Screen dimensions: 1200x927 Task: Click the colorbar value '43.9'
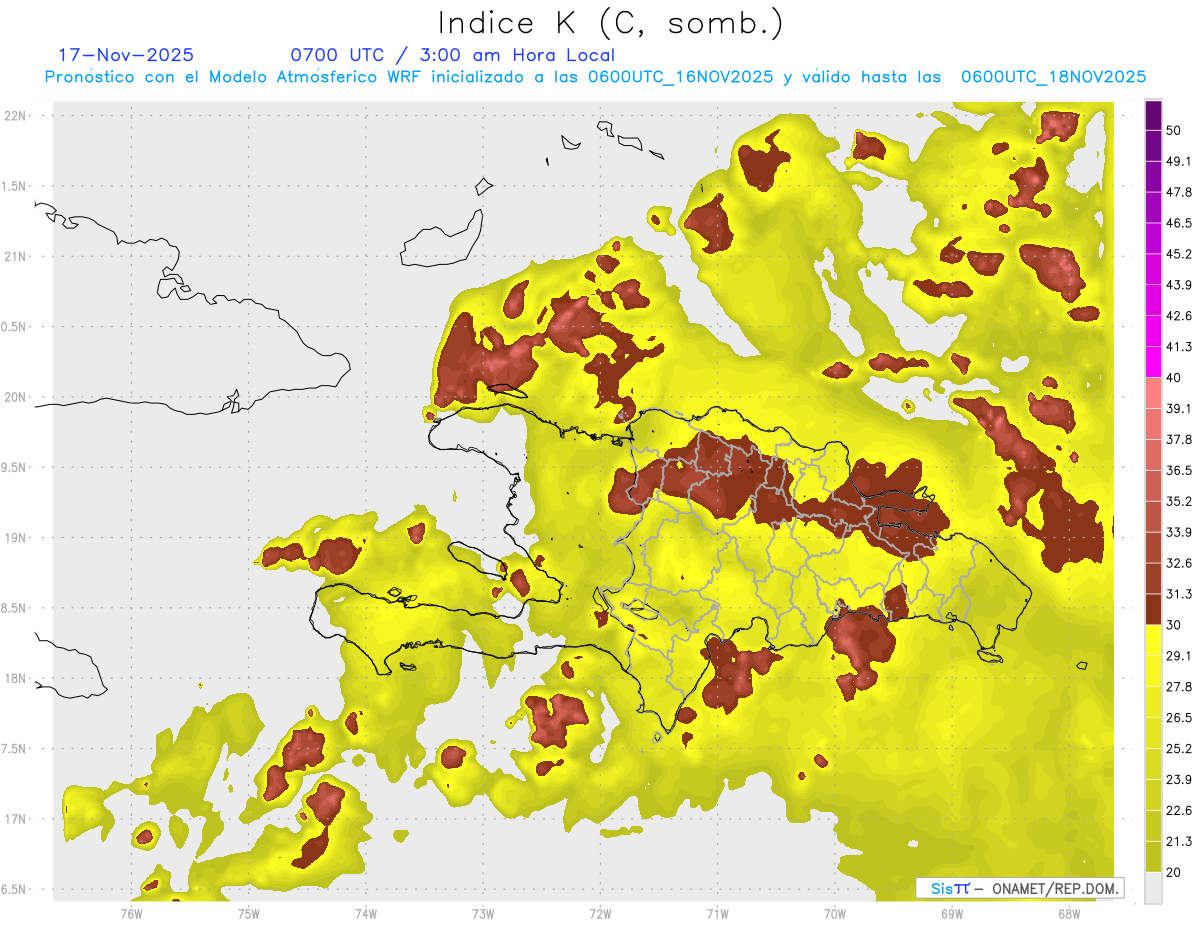pos(1179,285)
